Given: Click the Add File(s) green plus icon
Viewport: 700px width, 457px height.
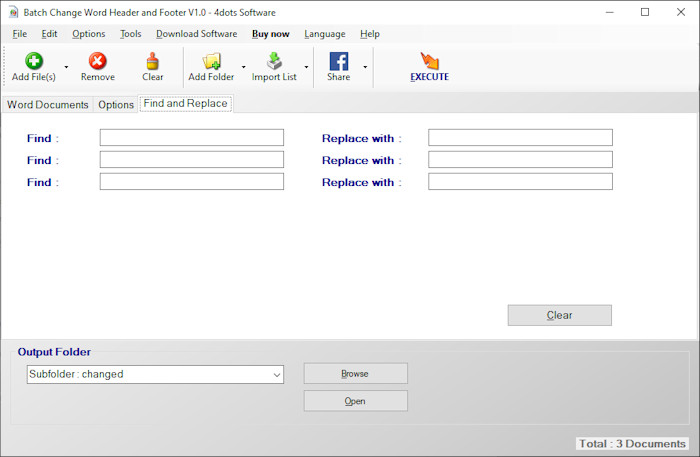Looking at the screenshot, I should [34, 61].
